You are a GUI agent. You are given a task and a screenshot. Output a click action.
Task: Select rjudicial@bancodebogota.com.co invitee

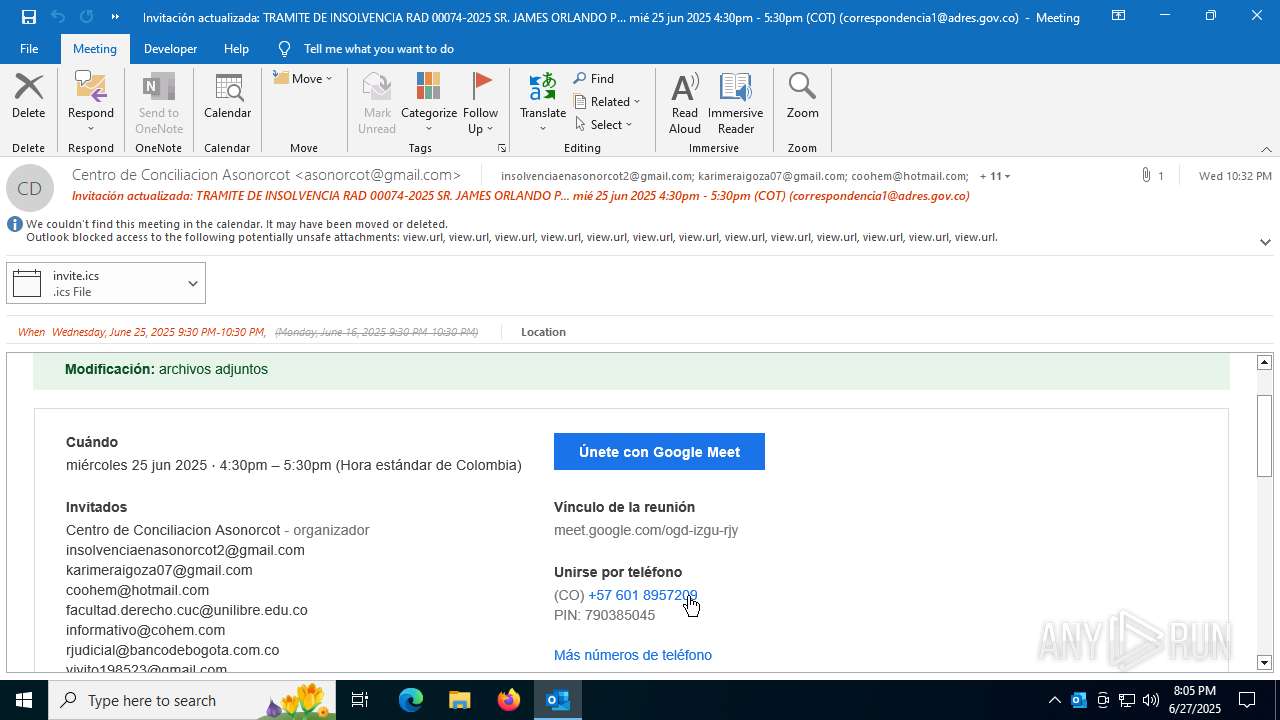pos(172,650)
